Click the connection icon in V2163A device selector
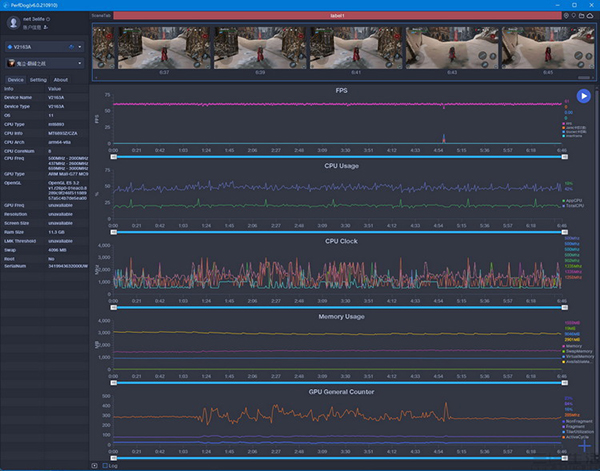Viewport: 600px width, 471px height. click(x=69, y=47)
